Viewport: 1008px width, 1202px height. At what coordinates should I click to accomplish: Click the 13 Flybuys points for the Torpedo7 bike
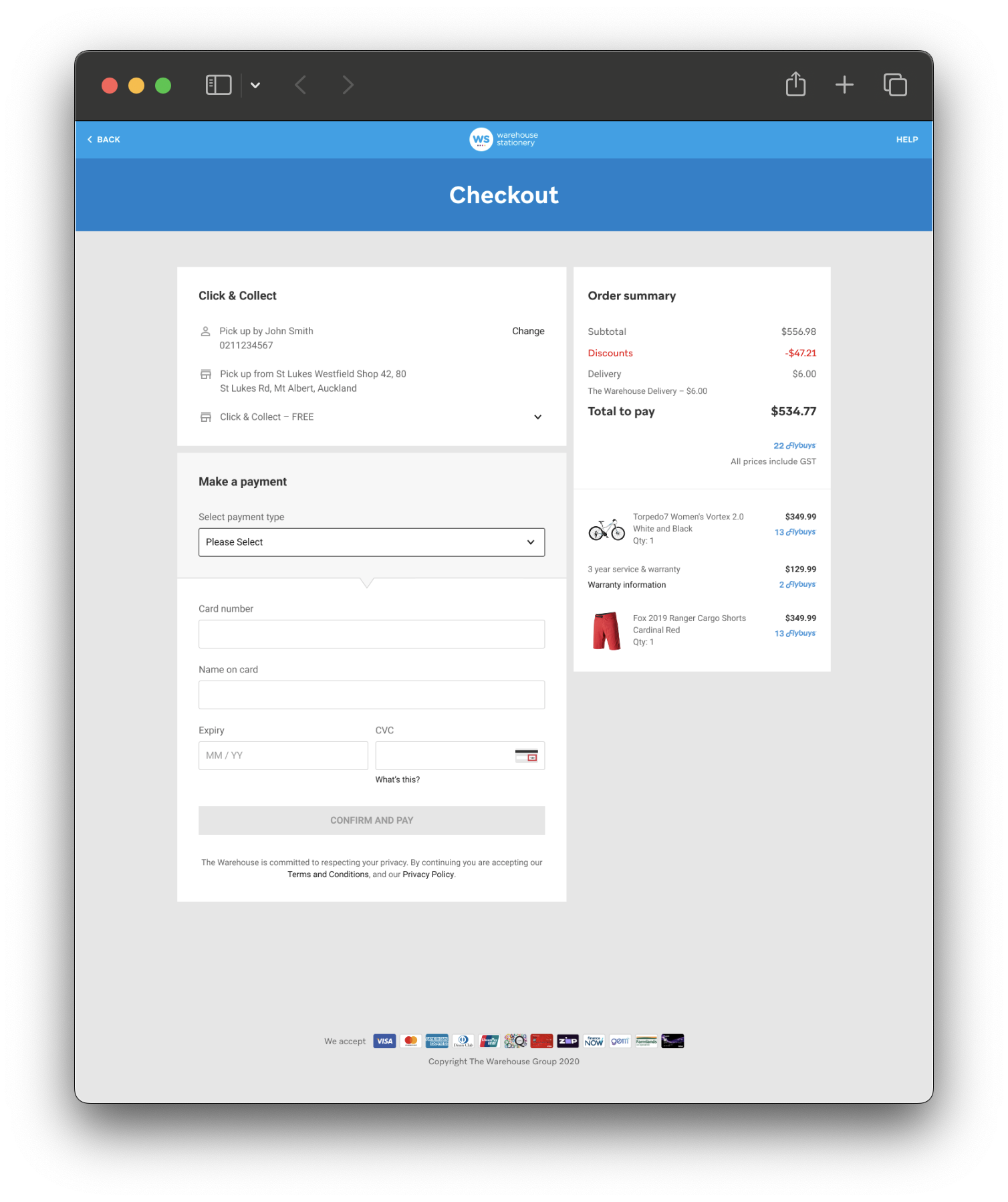point(795,532)
